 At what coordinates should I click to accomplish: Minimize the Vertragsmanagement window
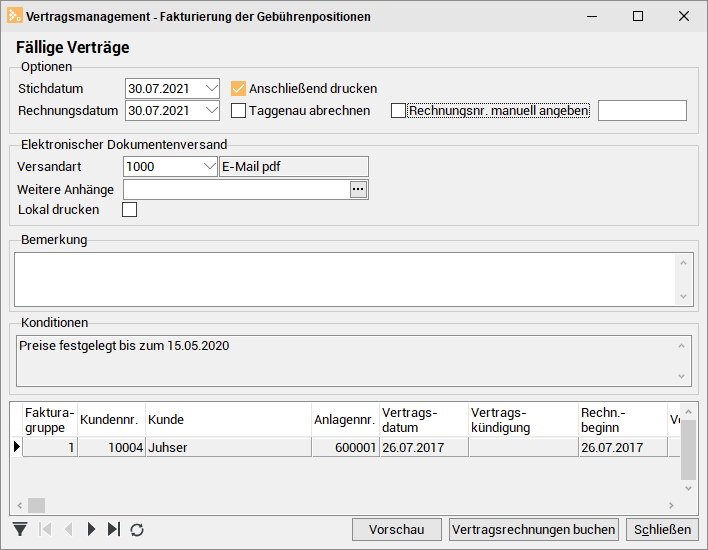tap(592, 16)
